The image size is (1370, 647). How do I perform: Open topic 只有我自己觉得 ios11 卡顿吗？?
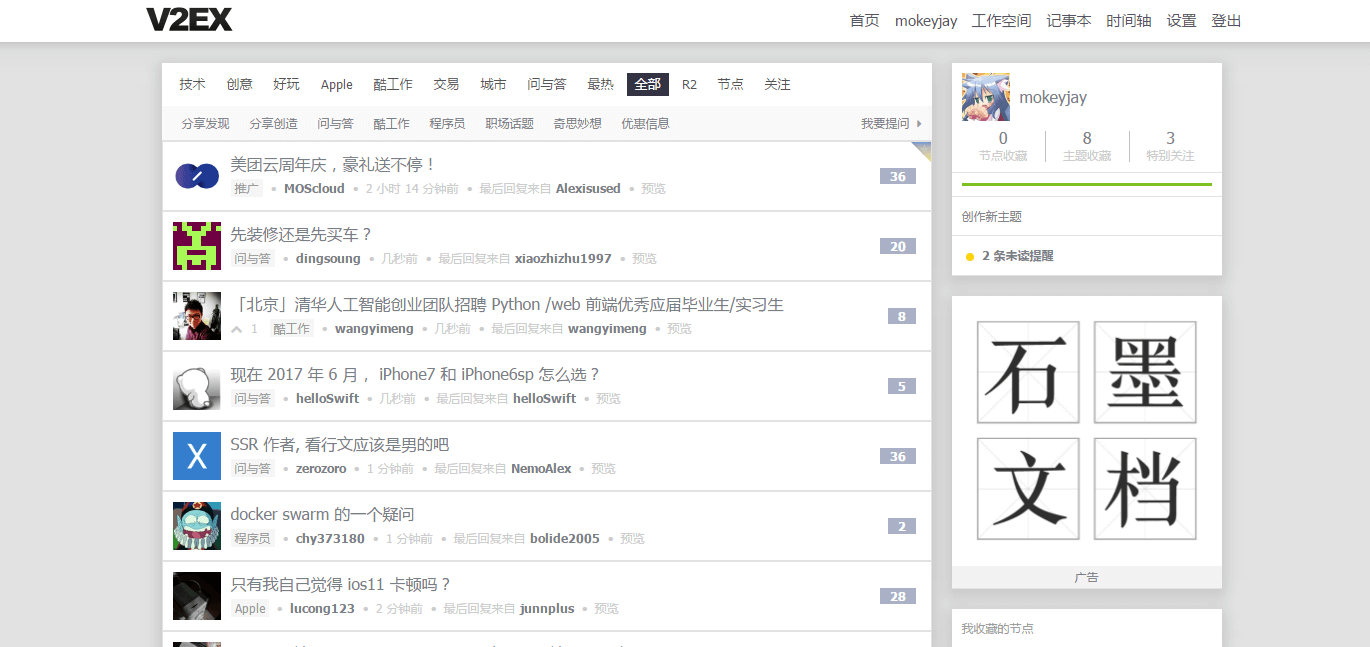pyautogui.click(x=341, y=585)
